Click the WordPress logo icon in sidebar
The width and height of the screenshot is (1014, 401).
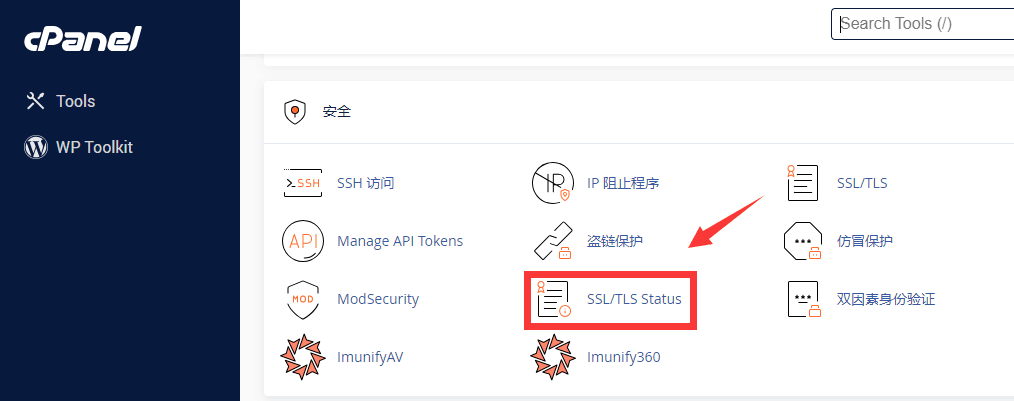[36, 147]
